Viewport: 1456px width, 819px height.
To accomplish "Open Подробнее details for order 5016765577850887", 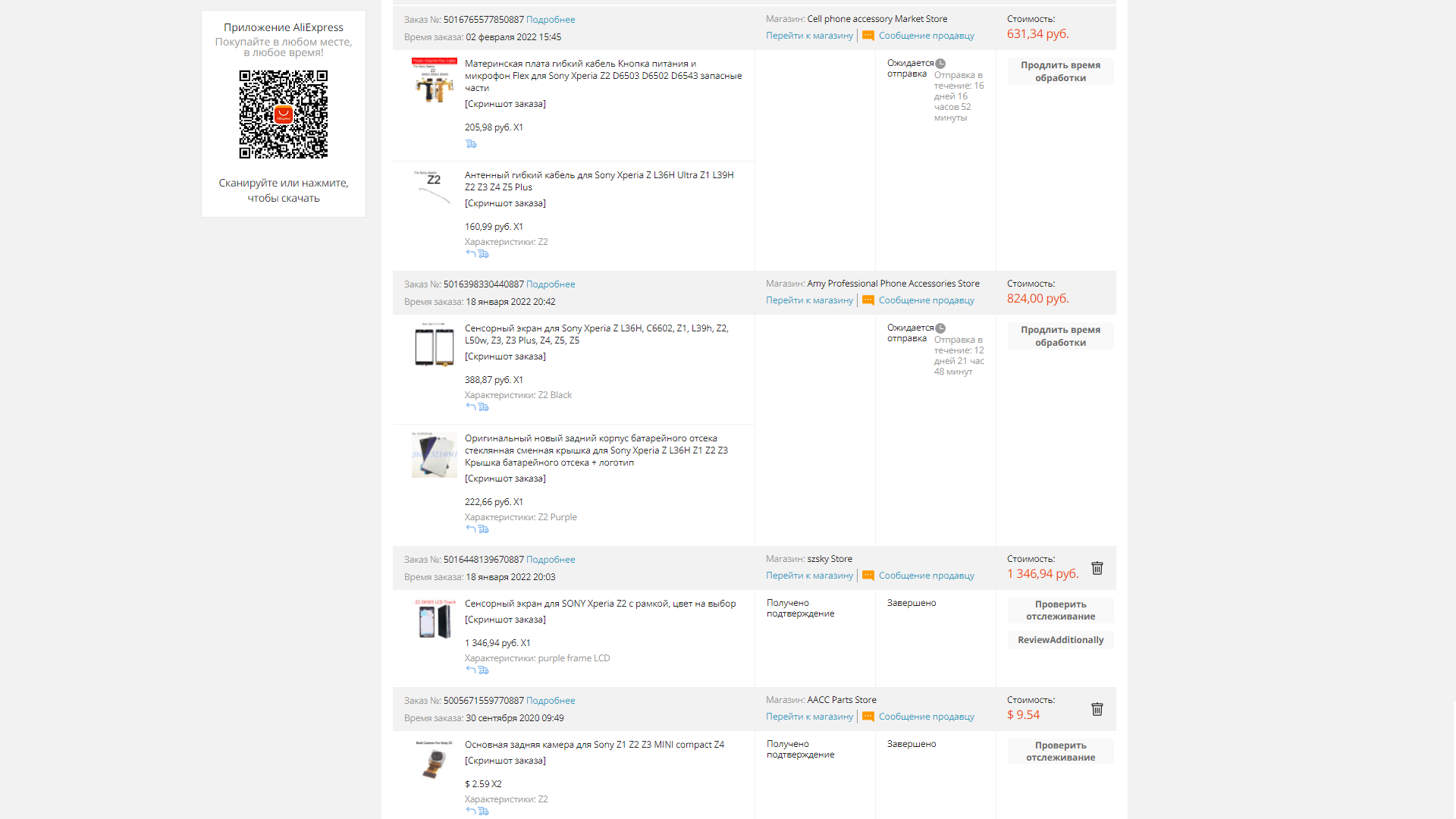I will coord(551,20).
